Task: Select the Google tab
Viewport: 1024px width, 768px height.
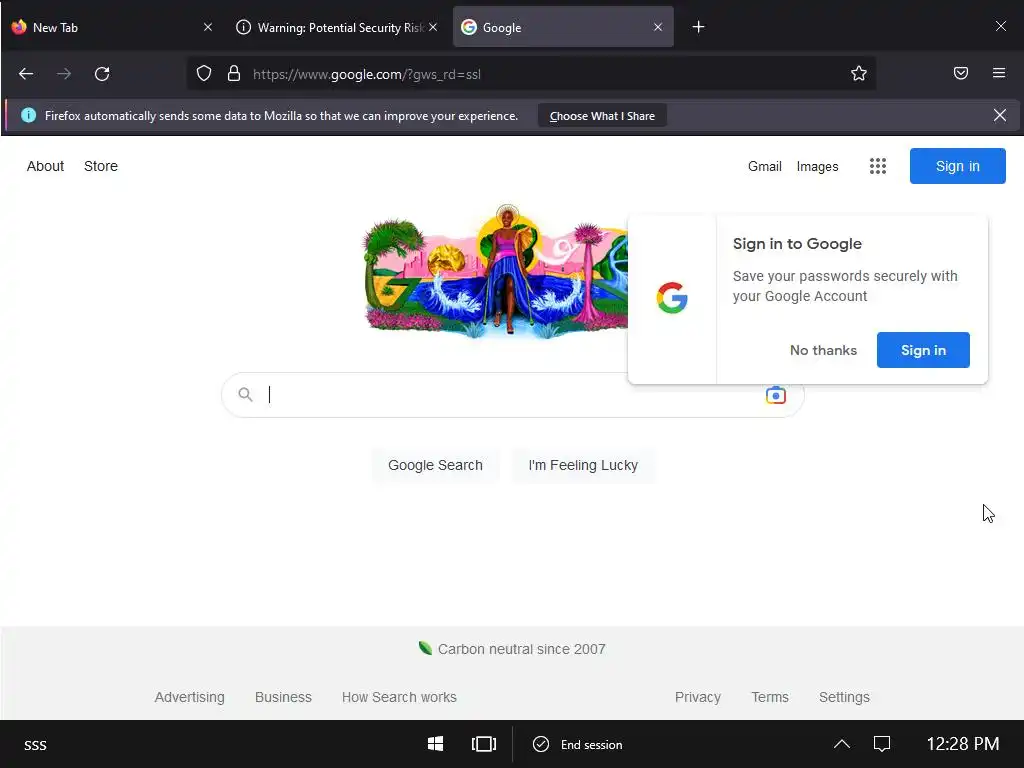Action: click(x=563, y=27)
